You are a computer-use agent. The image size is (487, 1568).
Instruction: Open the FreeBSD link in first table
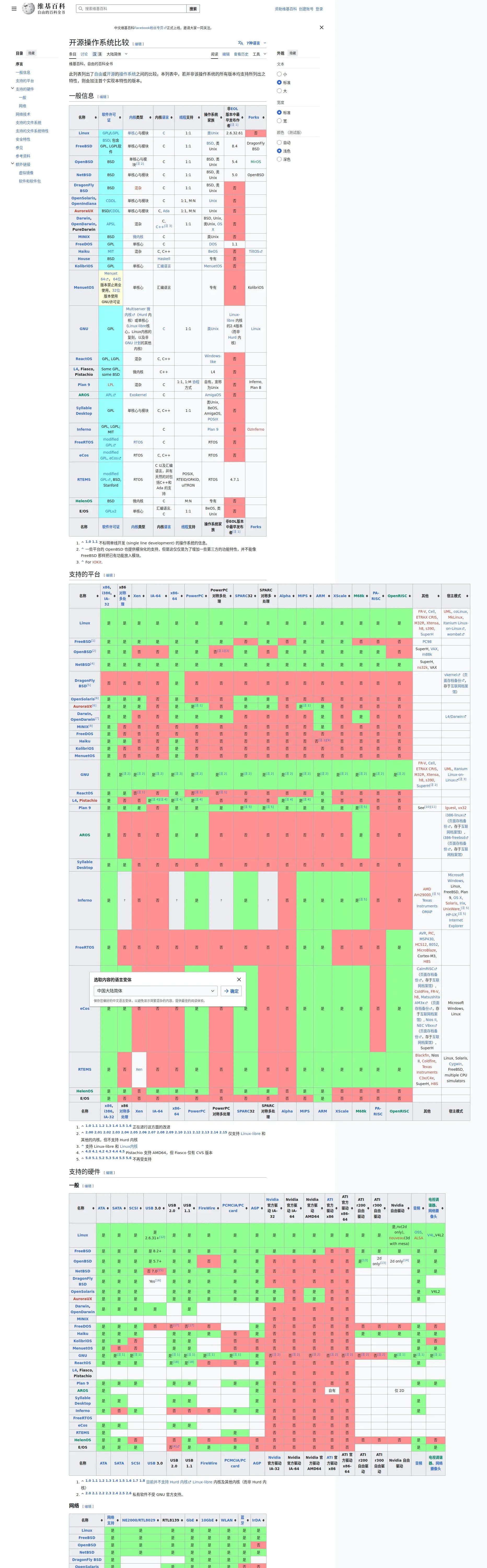point(84,146)
